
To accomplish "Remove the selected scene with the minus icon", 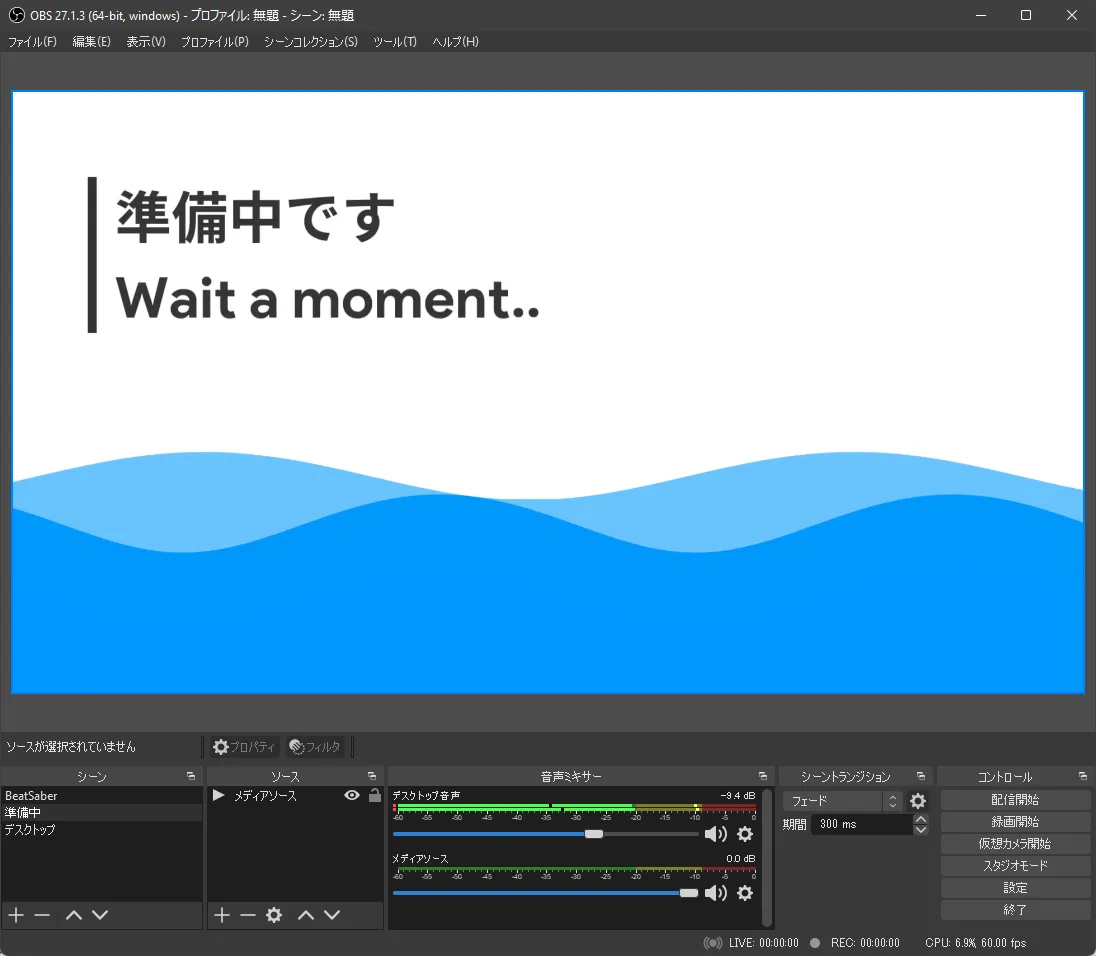I will 42,915.
